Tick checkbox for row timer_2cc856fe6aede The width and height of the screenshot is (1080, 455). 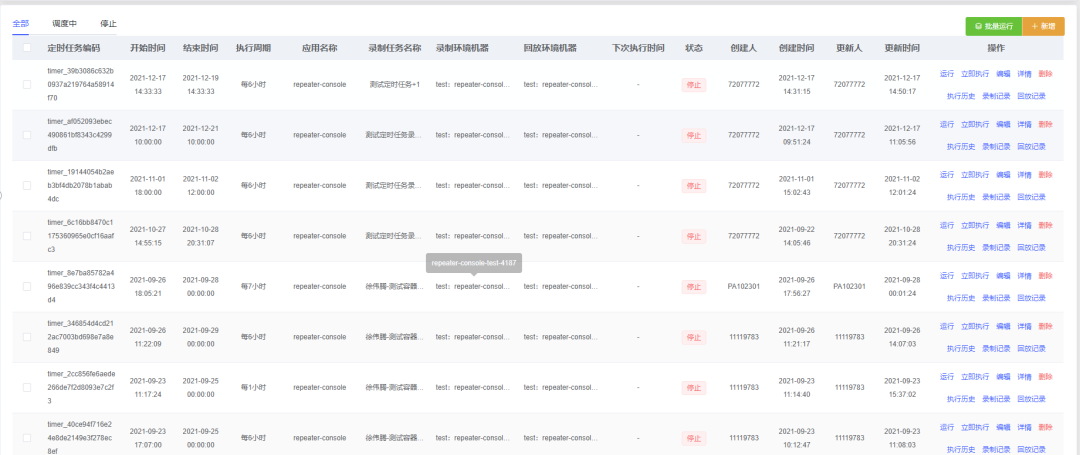pyautogui.click(x=27, y=388)
